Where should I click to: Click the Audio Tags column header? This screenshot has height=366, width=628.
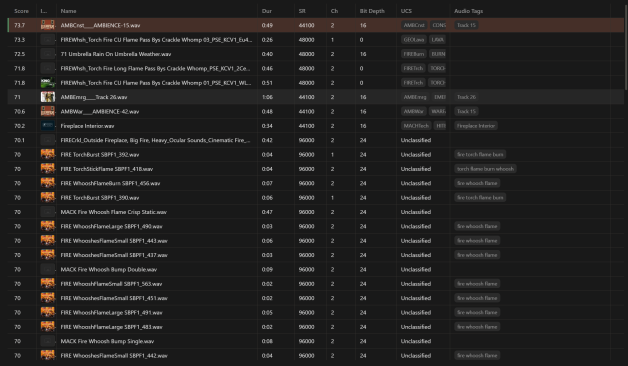coord(468,11)
